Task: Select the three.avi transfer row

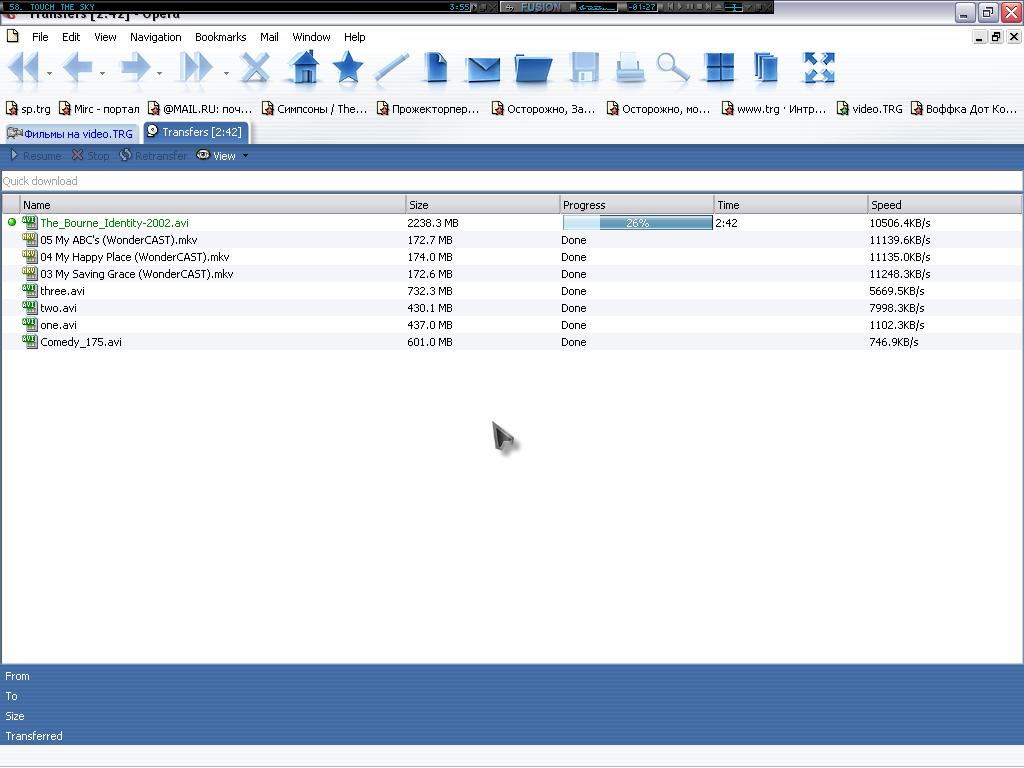Action: point(62,291)
